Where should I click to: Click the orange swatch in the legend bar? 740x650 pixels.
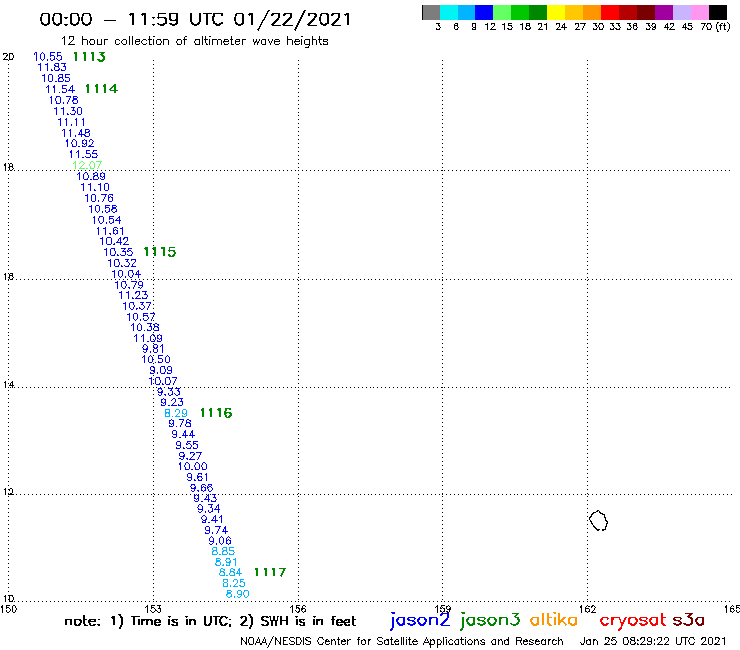click(592, 12)
